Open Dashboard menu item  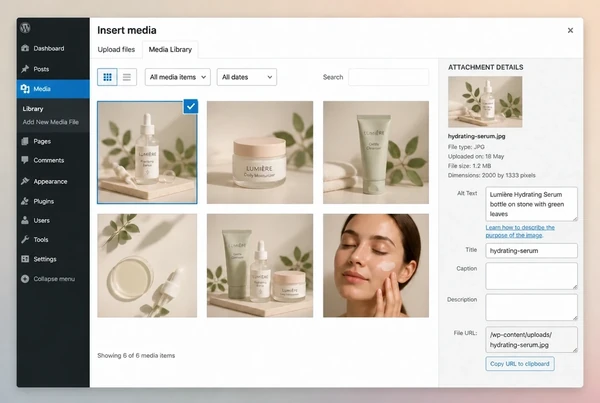49,48
